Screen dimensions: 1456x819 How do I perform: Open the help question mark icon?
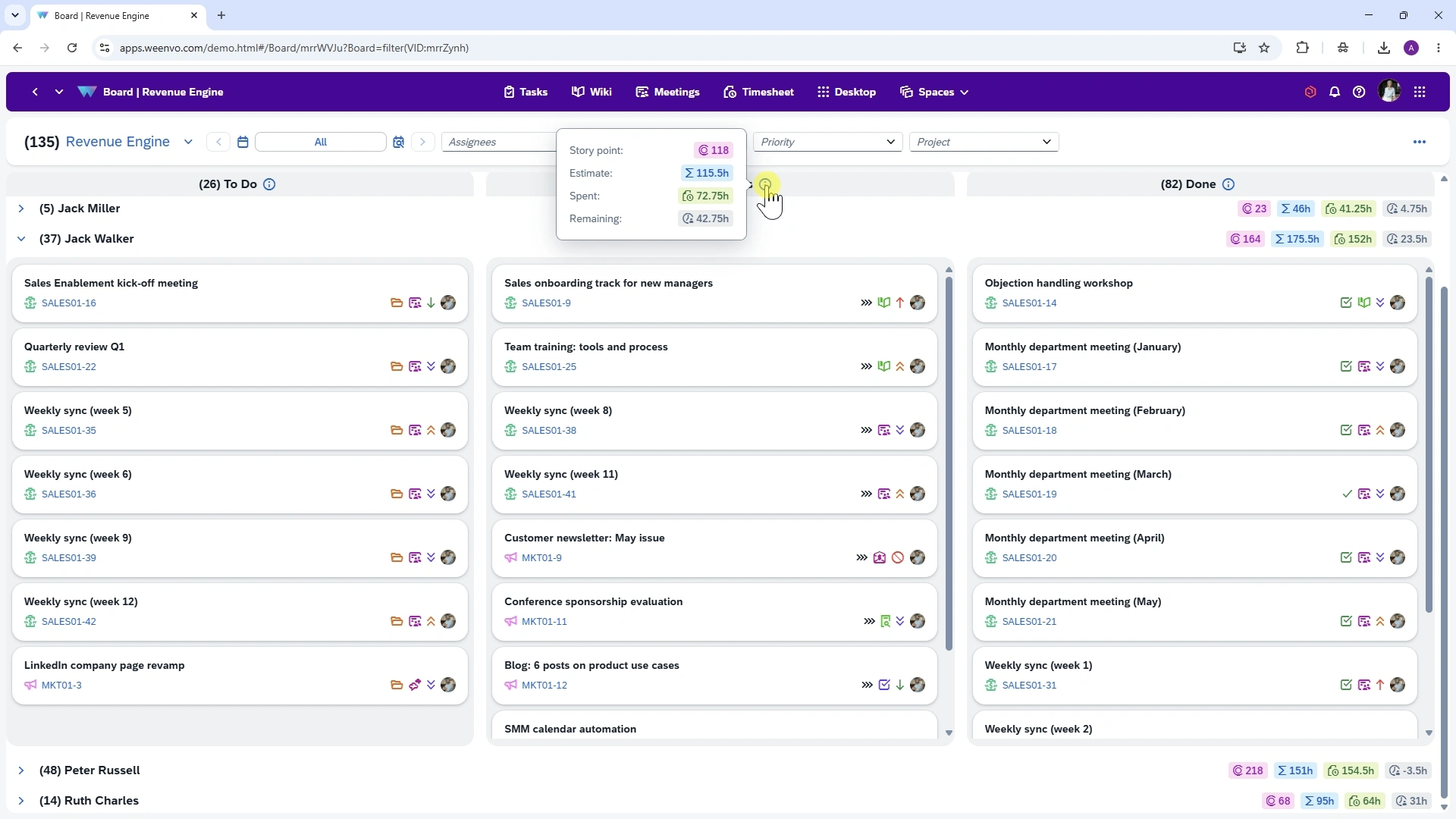point(1359,92)
